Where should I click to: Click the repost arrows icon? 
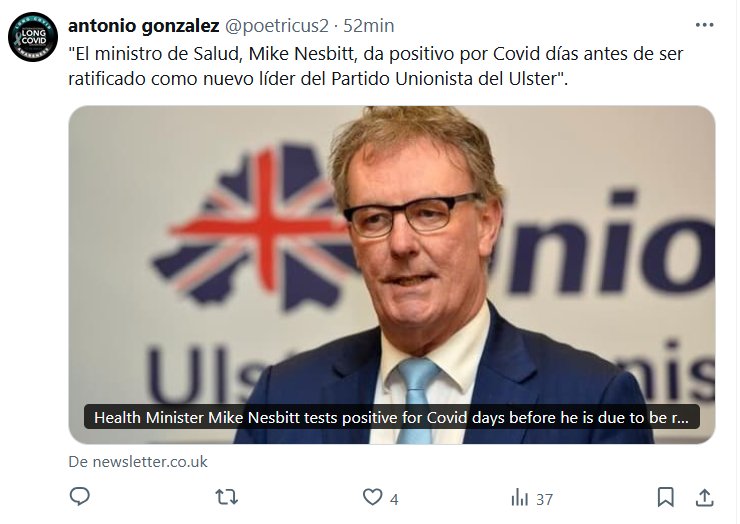pyautogui.click(x=227, y=497)
